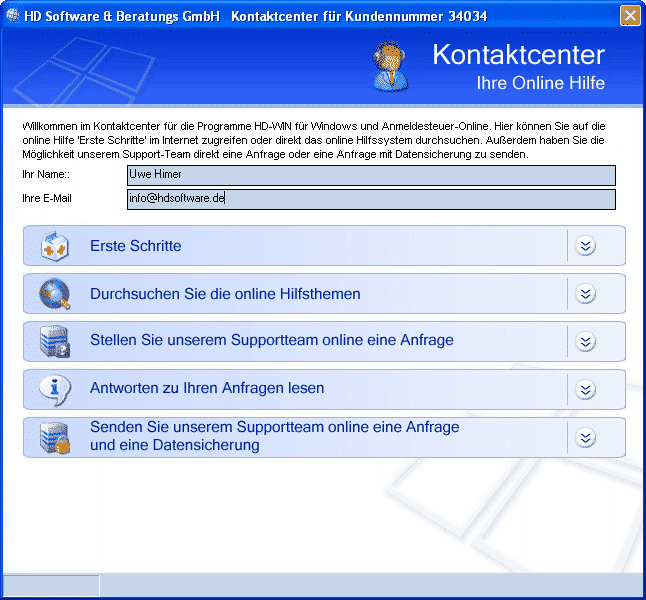646x600 pixels.
Task: Close the Kontaktcenter window
Action: tap(630, 16)
